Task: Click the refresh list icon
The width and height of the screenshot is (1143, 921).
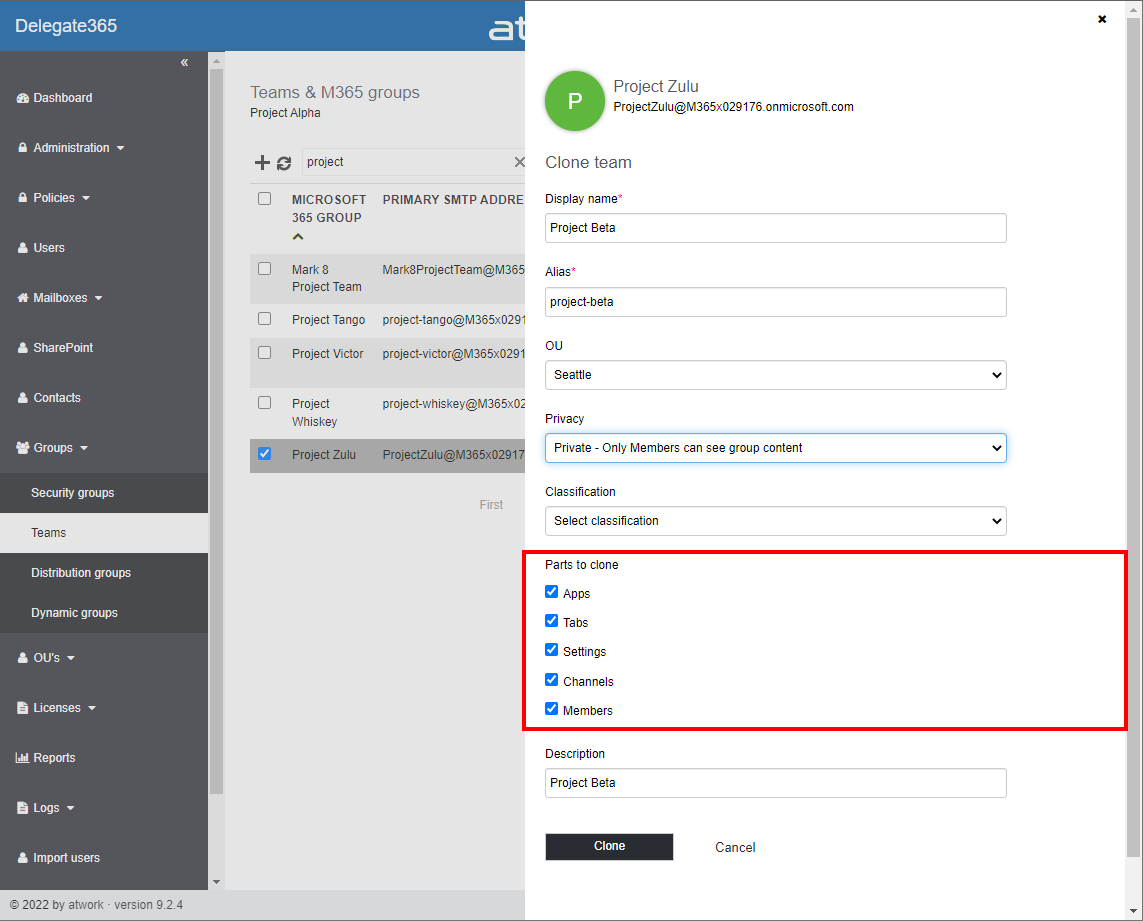Action: (284, 163)
